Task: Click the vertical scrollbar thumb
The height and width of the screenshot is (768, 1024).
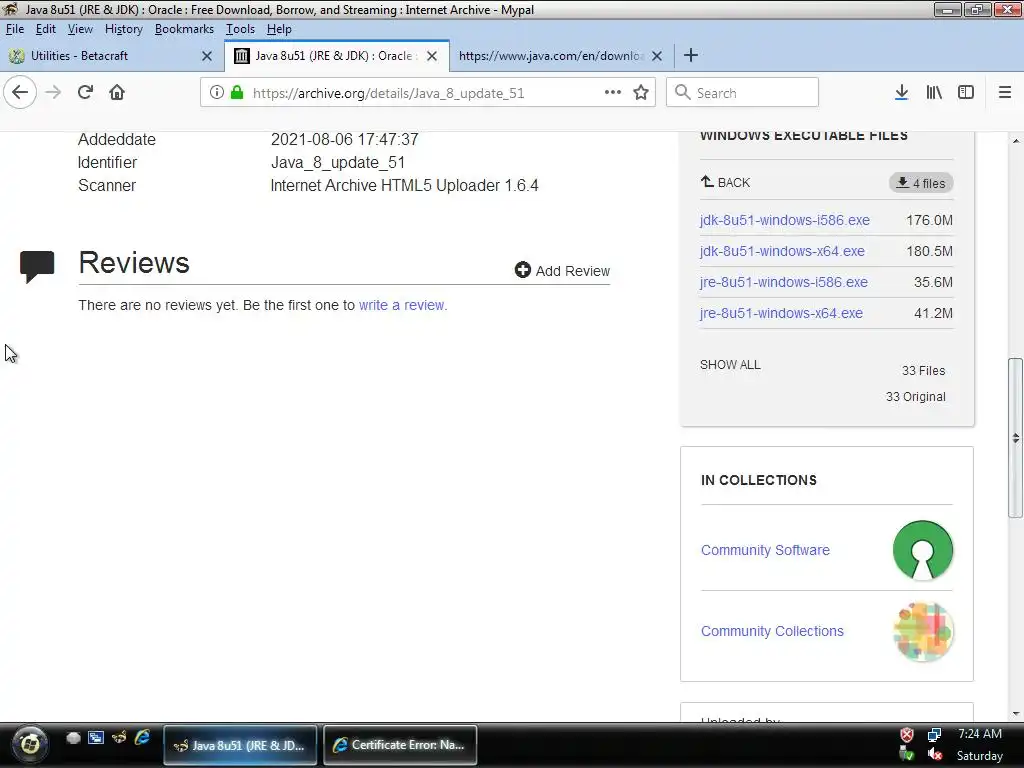Action: (1015, 437)
